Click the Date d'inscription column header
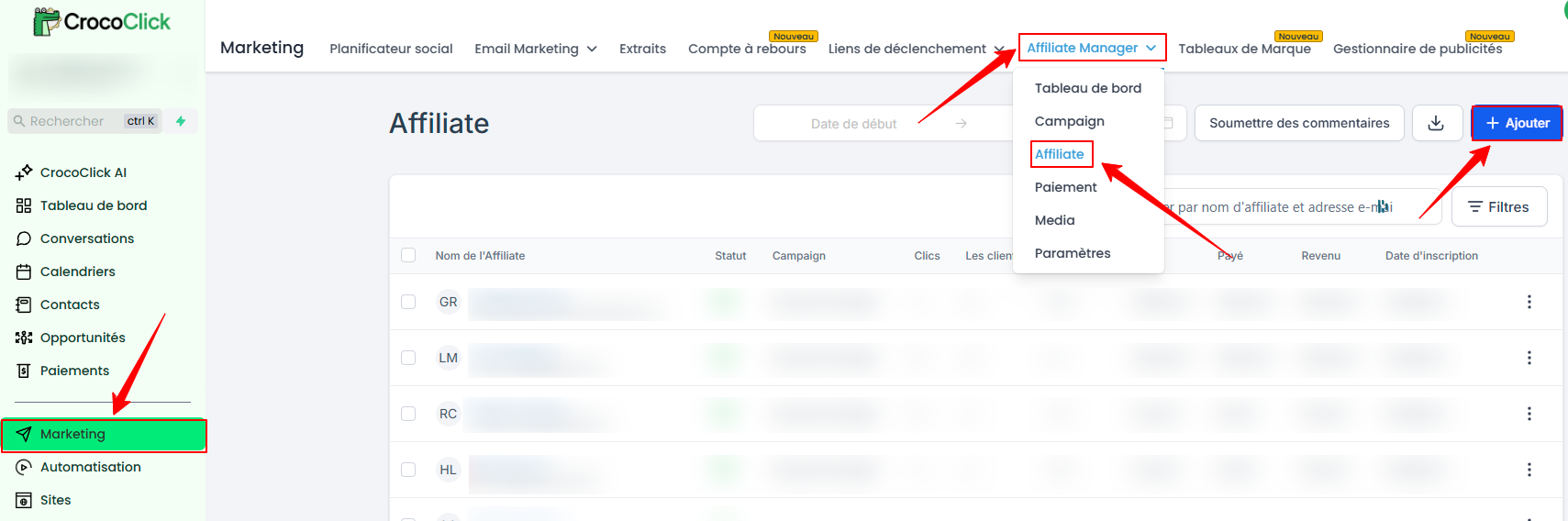This screenshot has height=521, width=1568. pos(1431,256)
